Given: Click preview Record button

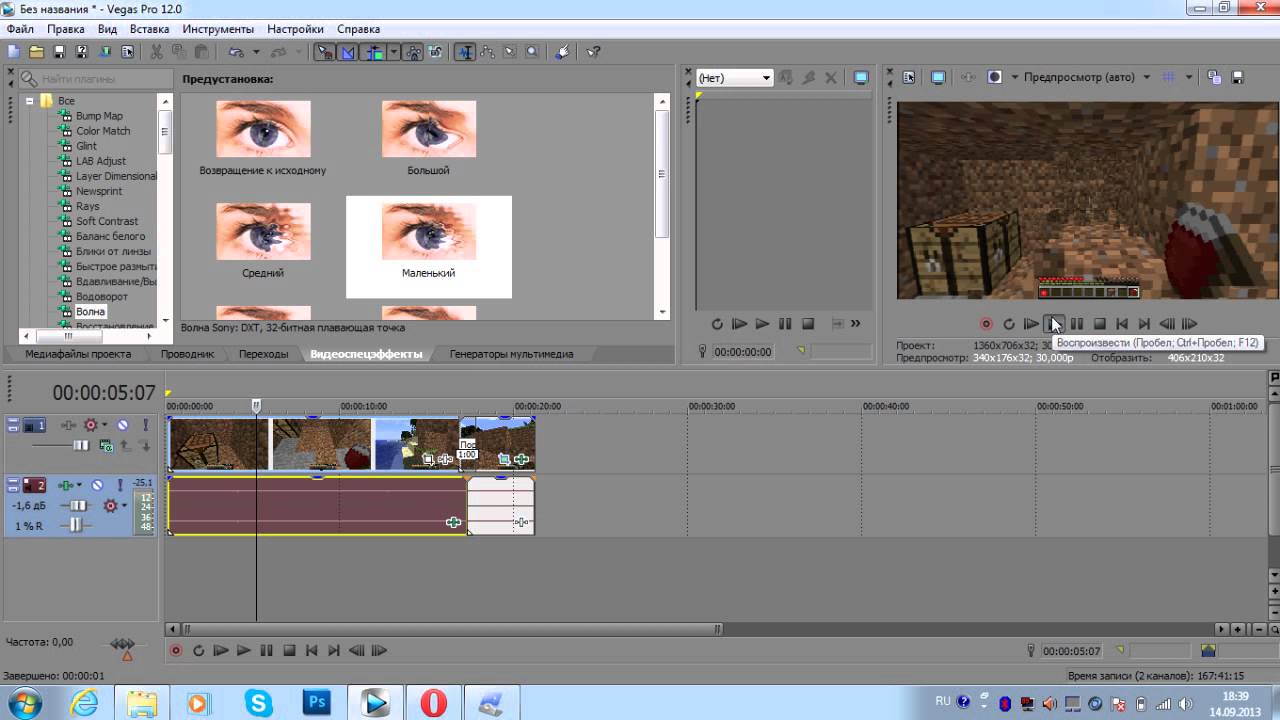Looking at the screenshot, I should click(986, 324).
